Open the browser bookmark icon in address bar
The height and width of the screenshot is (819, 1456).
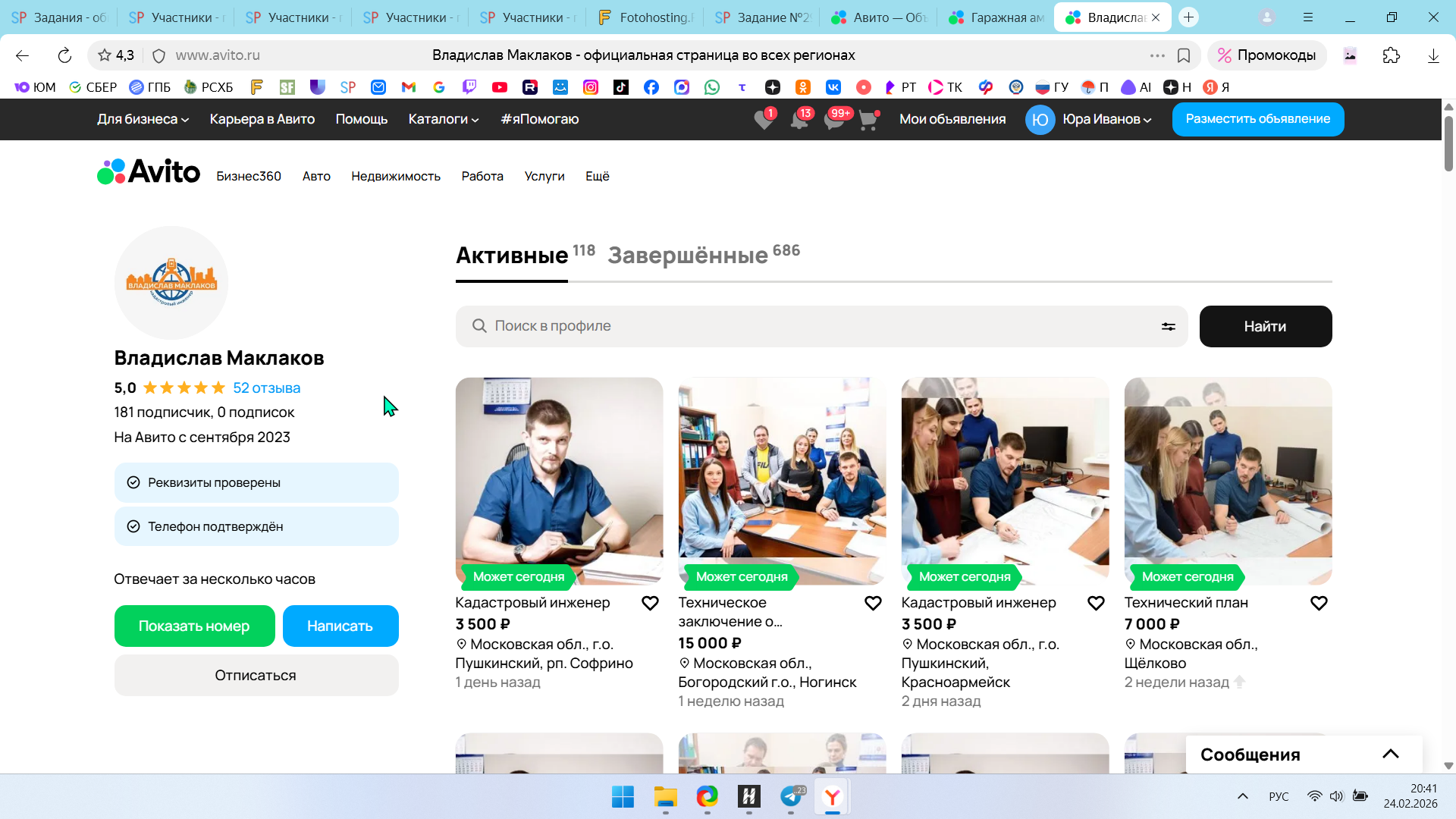(1183, 55)
